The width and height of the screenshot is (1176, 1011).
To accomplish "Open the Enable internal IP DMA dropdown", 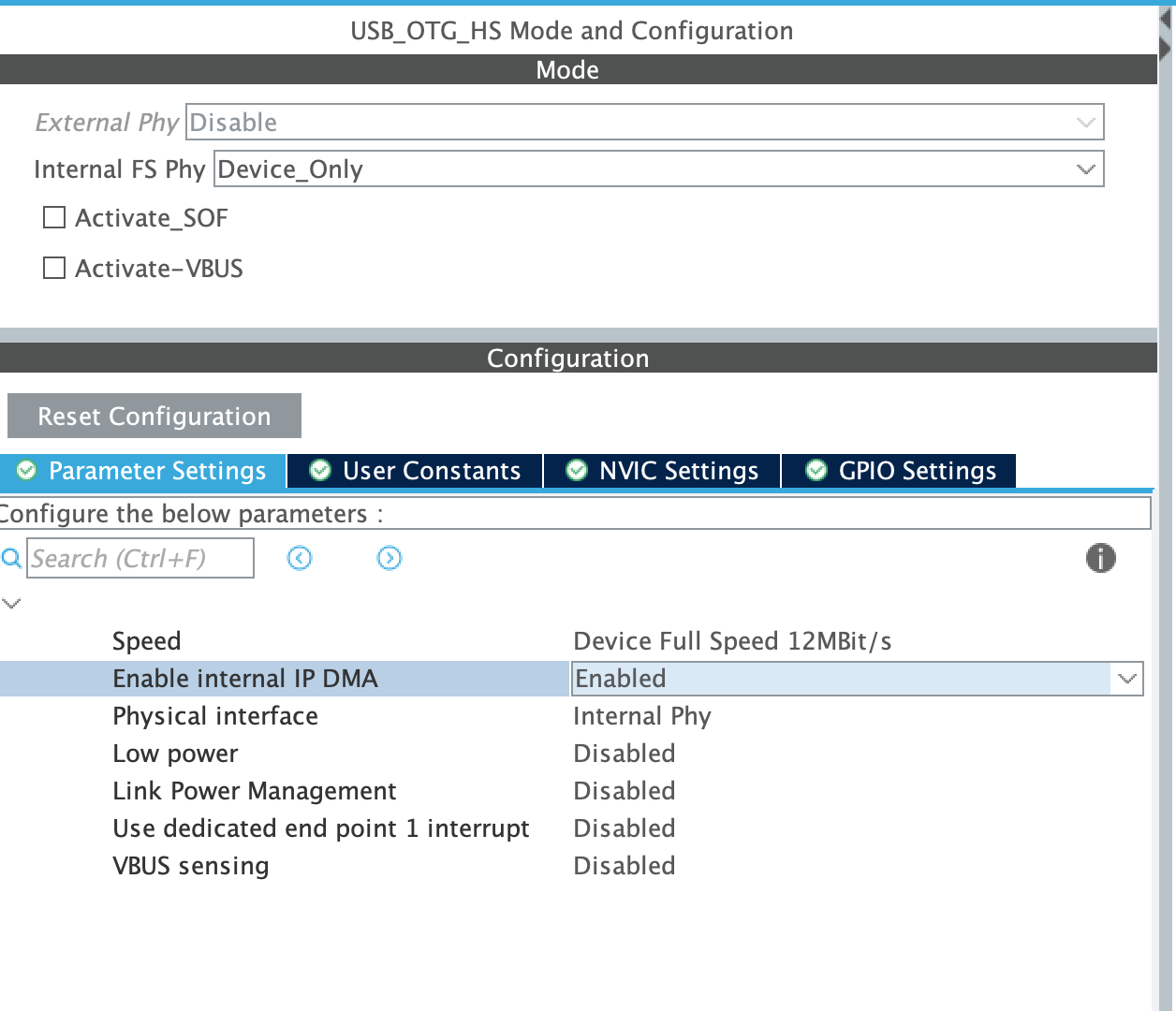I will pyautogui.click(x=1125, y=679).
